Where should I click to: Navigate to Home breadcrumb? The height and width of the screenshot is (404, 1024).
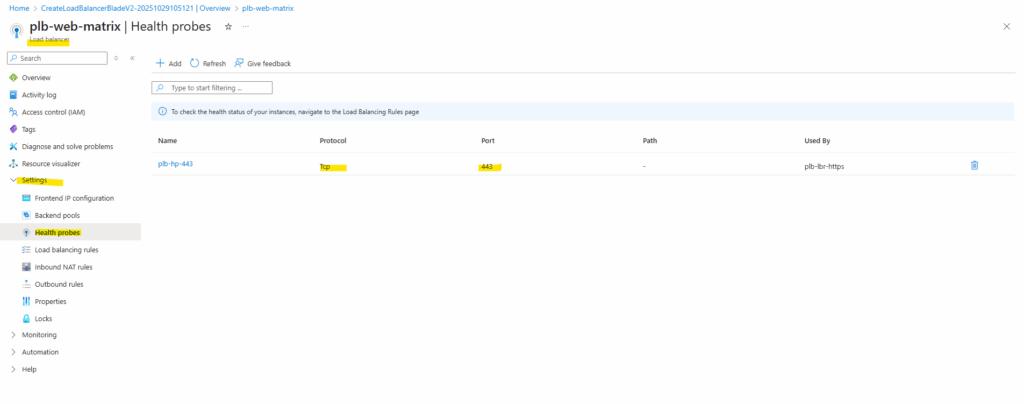[15, 7]
